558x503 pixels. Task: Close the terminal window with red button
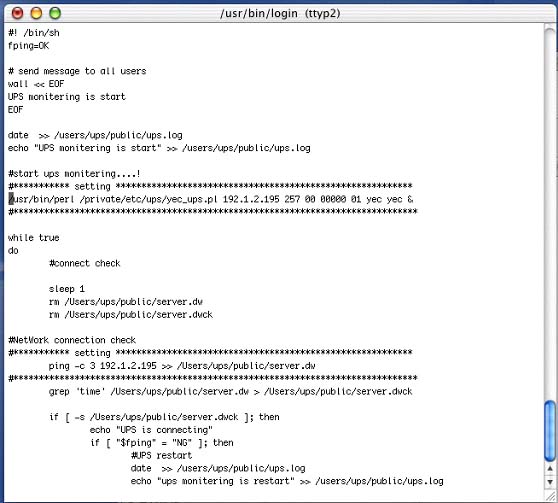tap(17, 13)
